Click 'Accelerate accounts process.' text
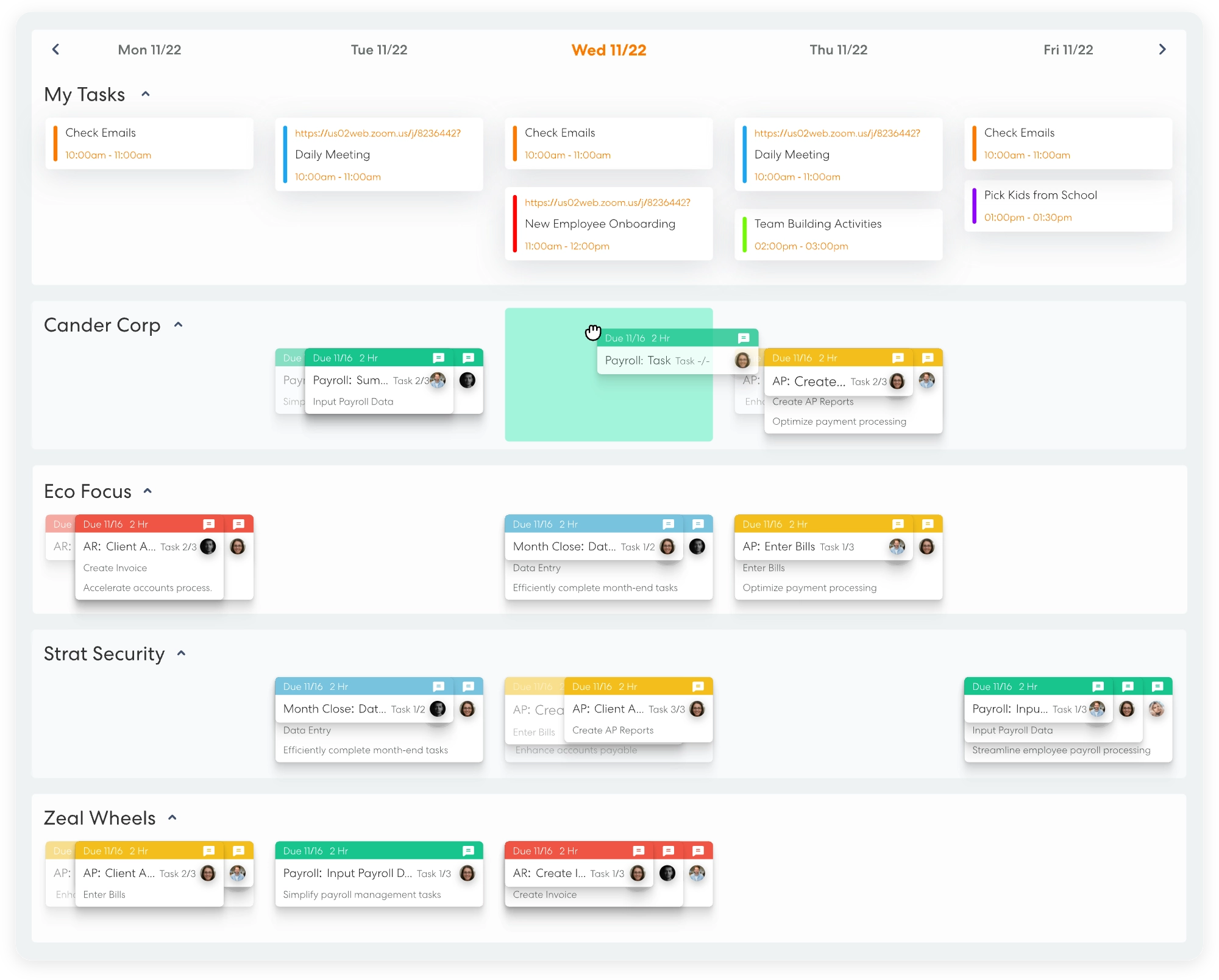Image resolution: width=1219 pixels, height=980 pixels. coord(147,588)
